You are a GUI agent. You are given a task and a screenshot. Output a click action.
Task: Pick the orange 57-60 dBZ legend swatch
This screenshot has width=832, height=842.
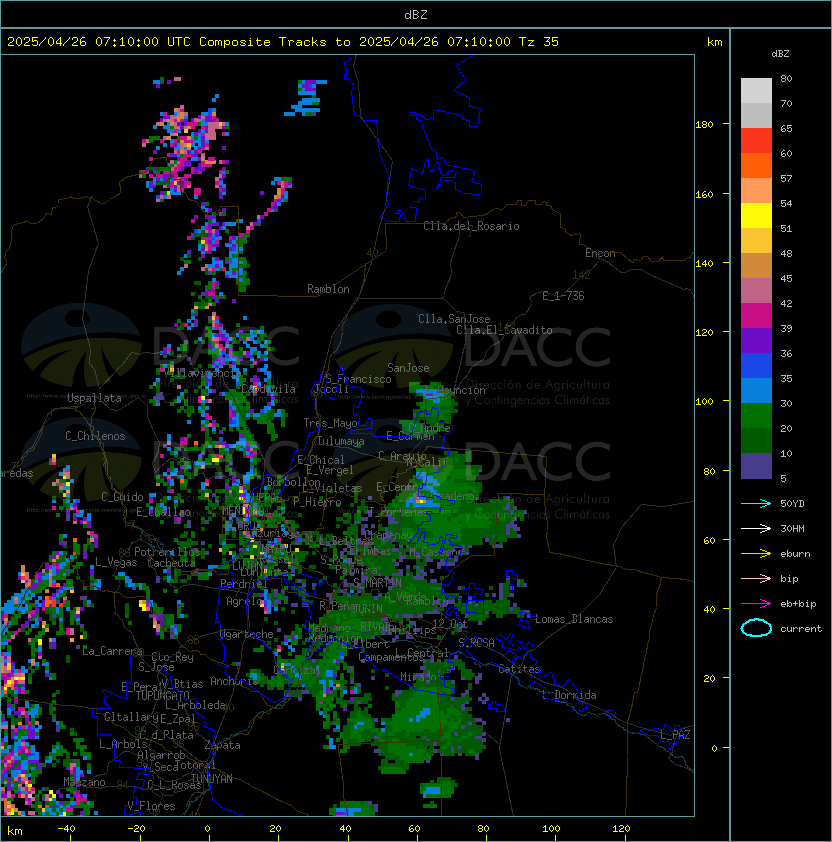pyautogui.click(x=756, y=165)
